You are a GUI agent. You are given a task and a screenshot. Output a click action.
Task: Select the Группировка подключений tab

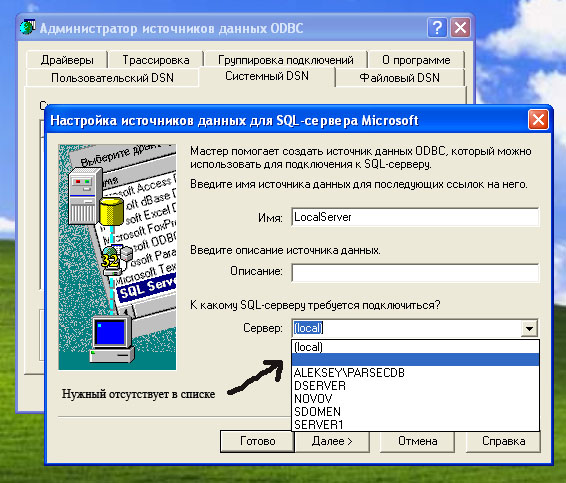tap(286, 60)
